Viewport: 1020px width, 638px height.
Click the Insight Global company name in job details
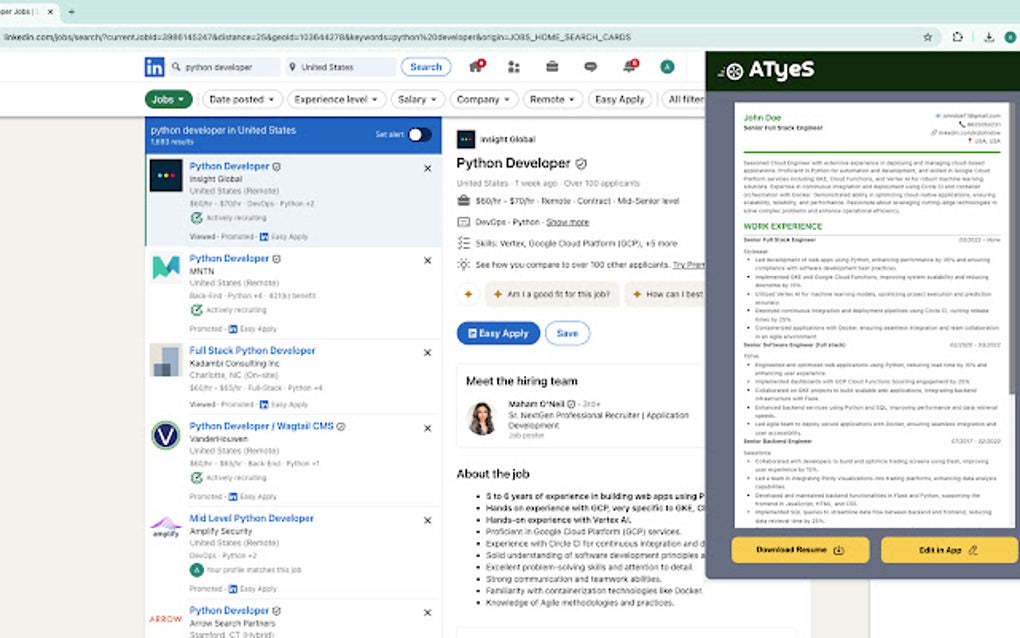coord(508,139)
